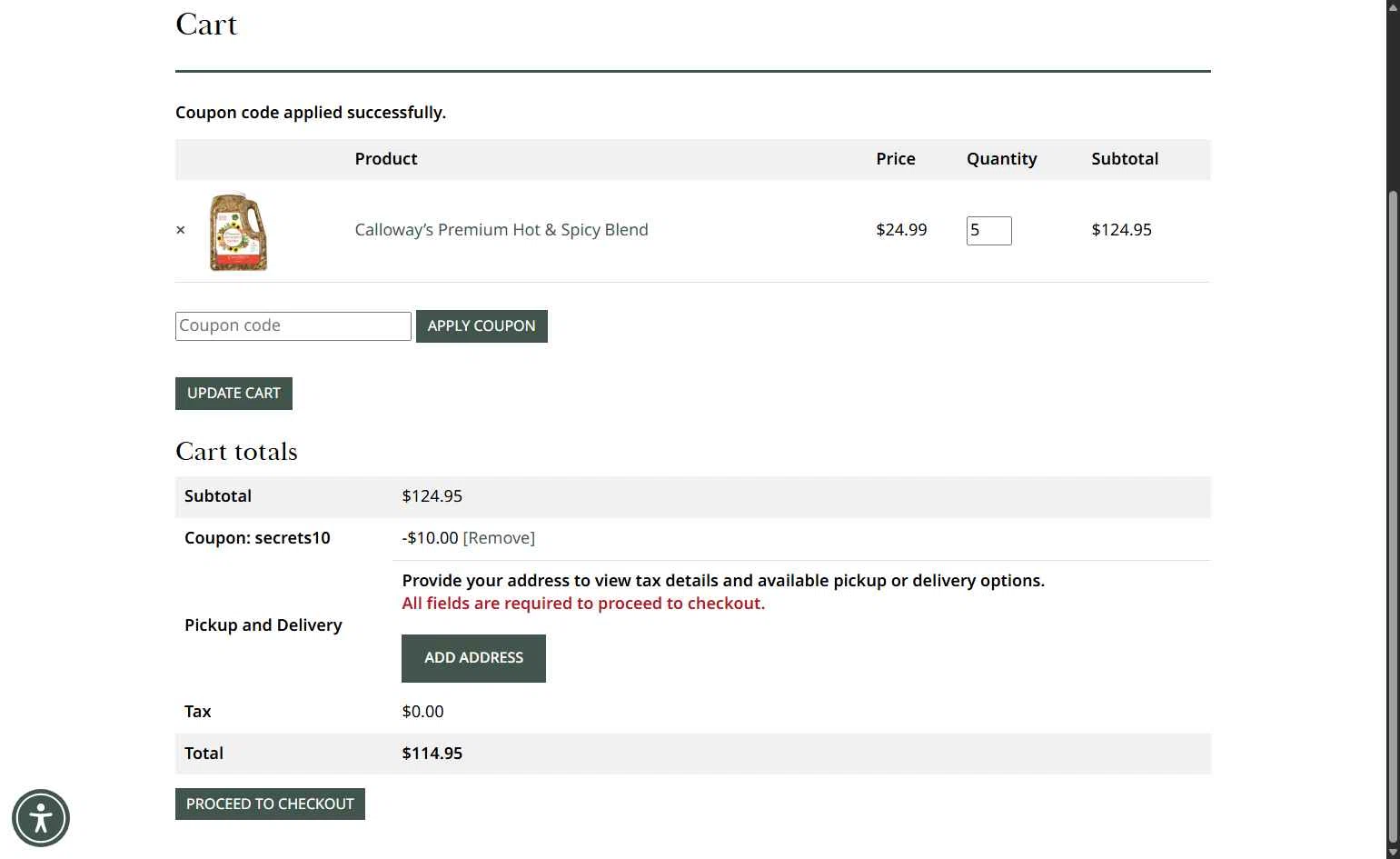Click the page's vertical scrollbar thumb
1400x859 pixels.
pos(1393,518)
